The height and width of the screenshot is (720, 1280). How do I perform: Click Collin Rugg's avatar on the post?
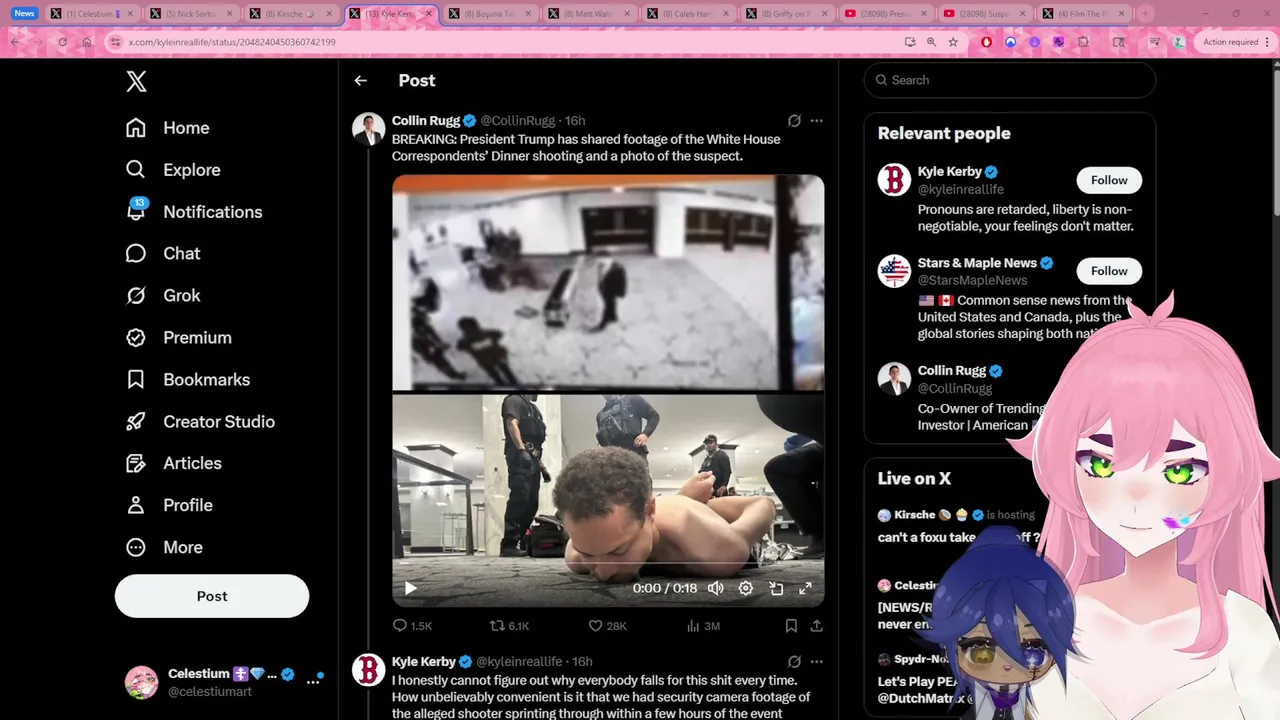[369, 129]
